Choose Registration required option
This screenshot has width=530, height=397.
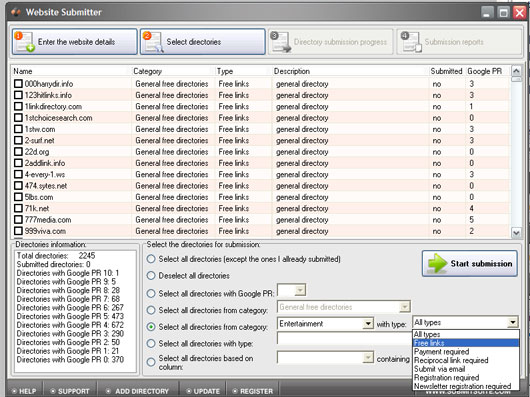(466, 377)
